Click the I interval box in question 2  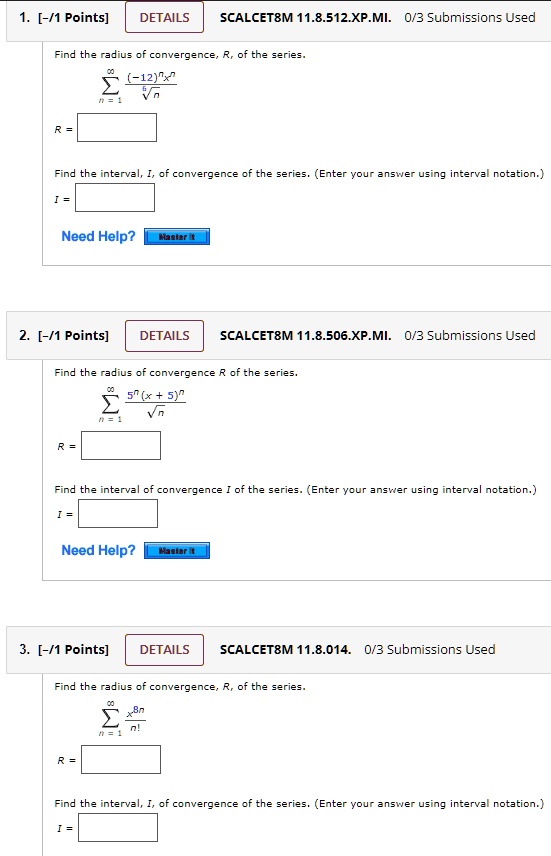point(118,514)
